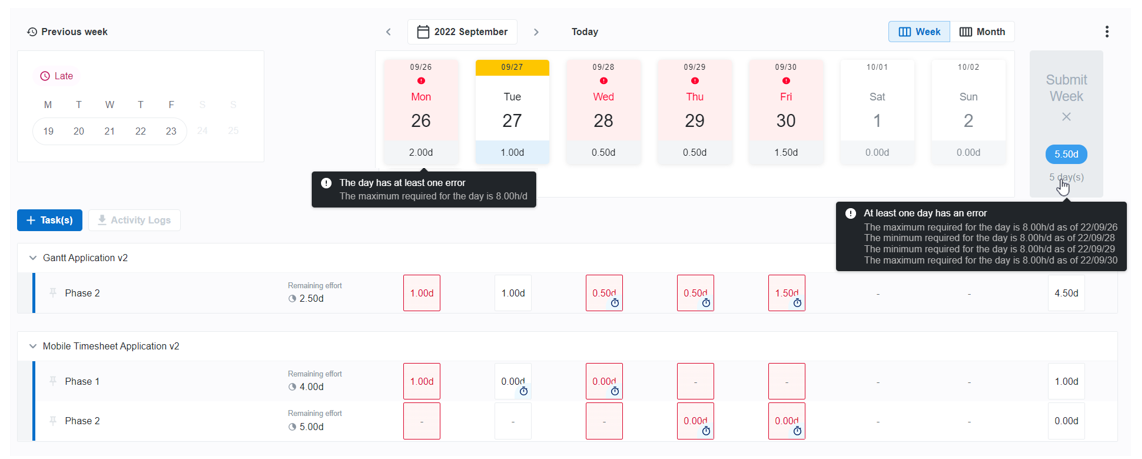Click the red error icon on Monday 09/26
The height and width of the screenshot is (459, 1142).
421,81
